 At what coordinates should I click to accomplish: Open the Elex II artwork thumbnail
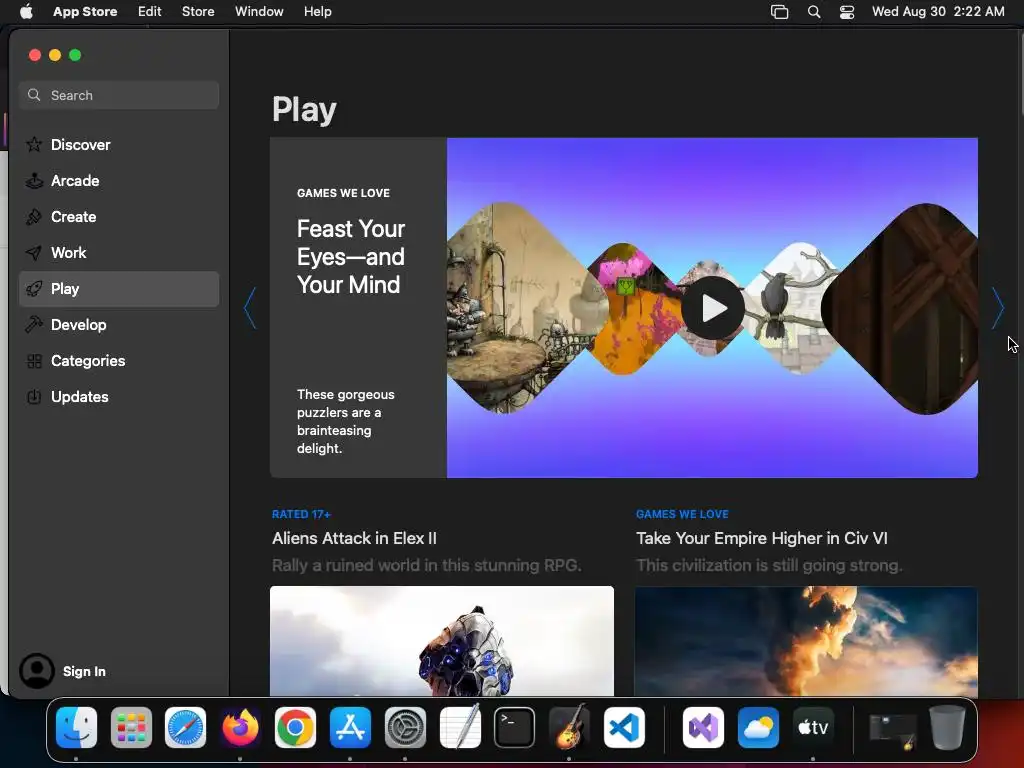(441, 641)
